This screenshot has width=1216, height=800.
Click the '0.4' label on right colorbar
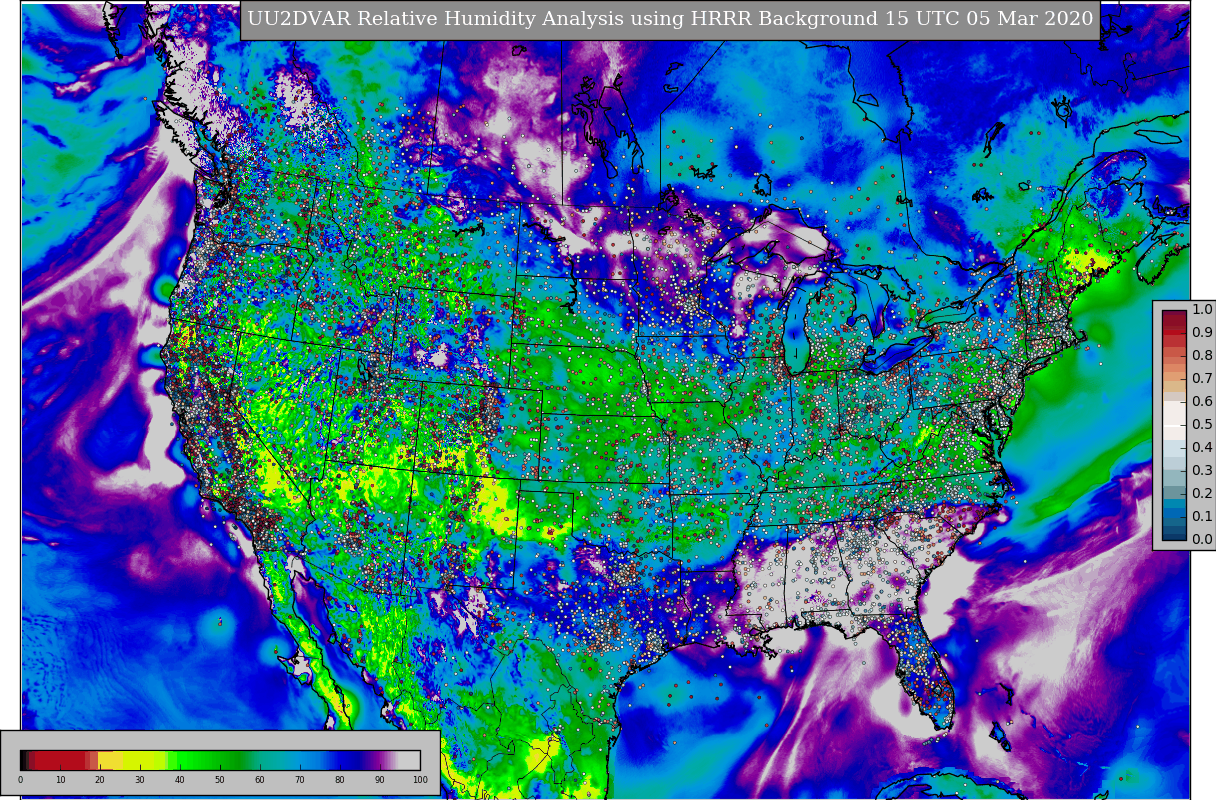pyautogui.click(x=1202, y=447)
